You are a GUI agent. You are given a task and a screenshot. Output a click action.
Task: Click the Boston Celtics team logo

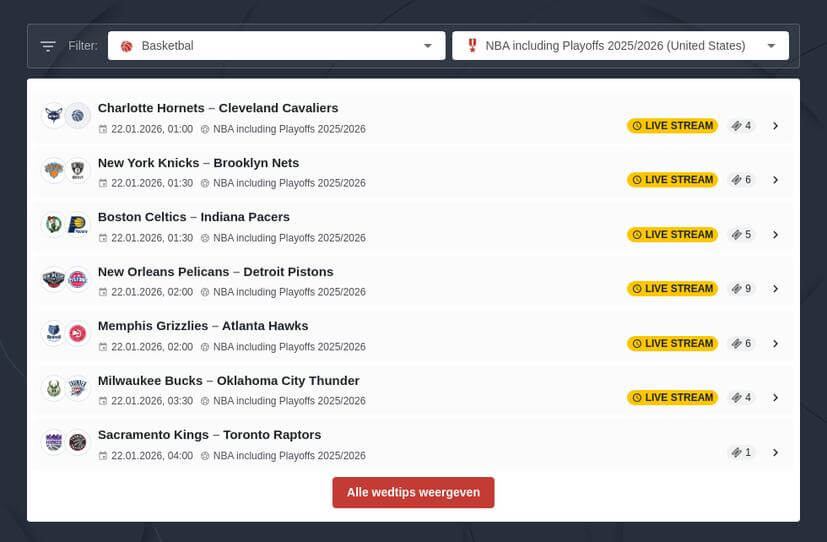pyautogui.click(x=54, y=225)
